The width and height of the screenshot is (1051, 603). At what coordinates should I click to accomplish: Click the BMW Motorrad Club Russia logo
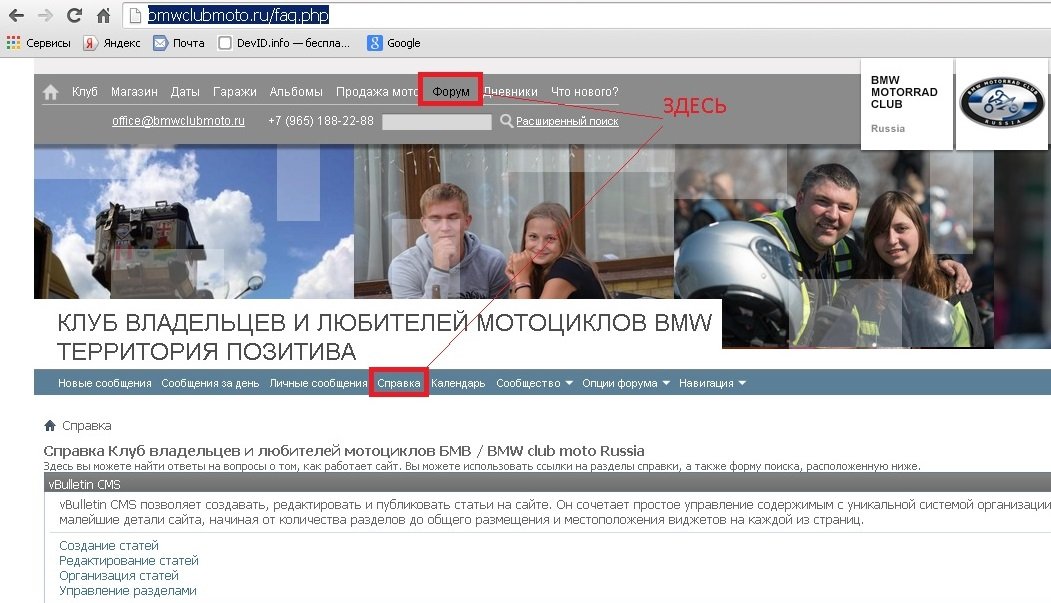click(x=1001, y=104)
